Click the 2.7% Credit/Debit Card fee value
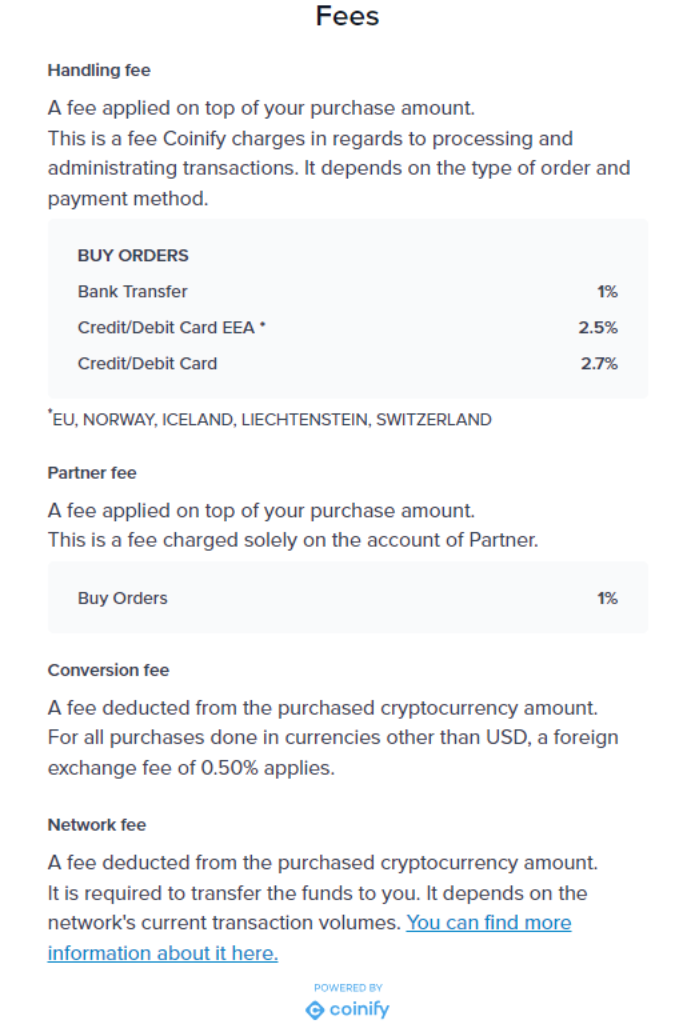The width and height of the screenshot is (683, 1024). click(x=599, y=364)
